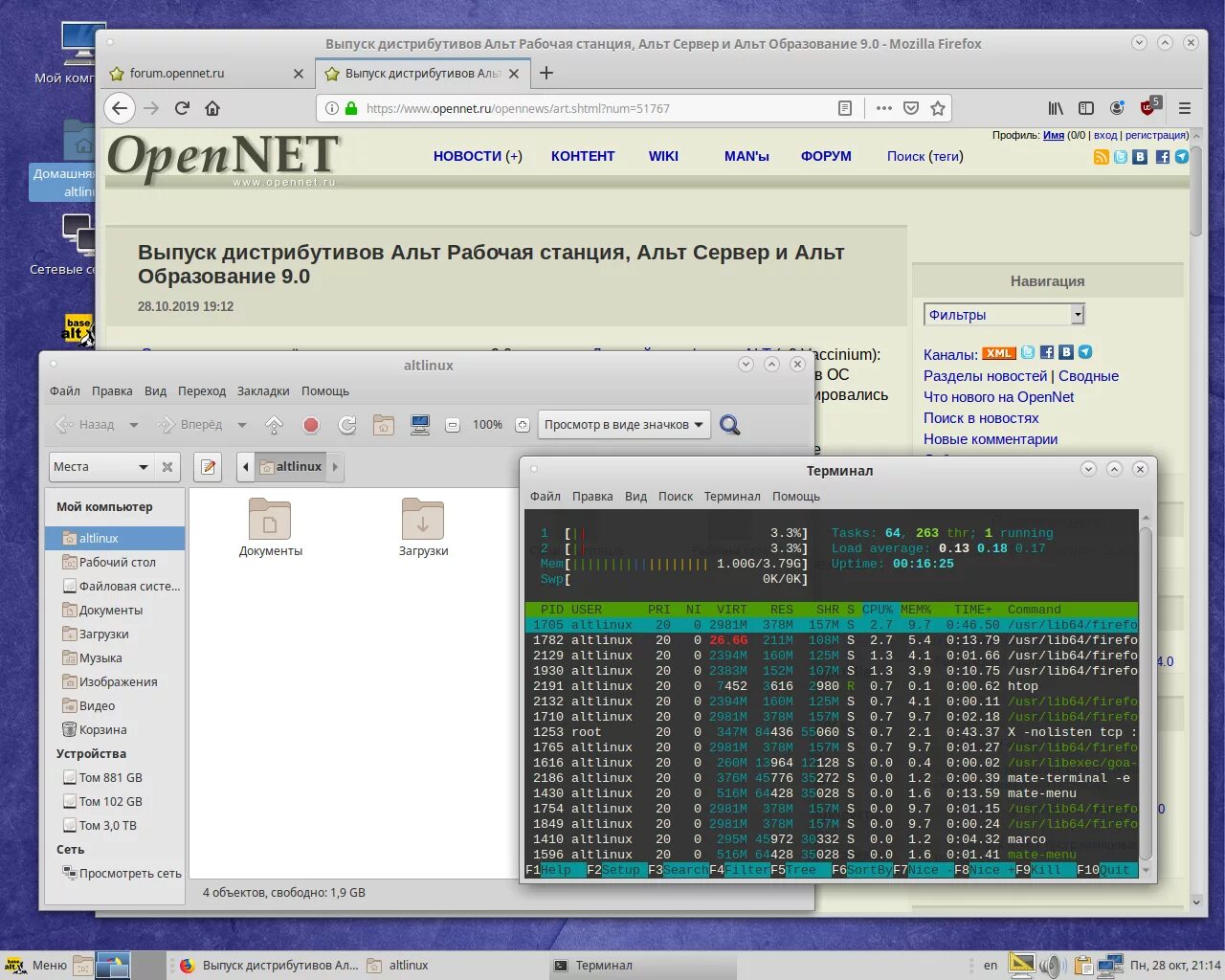Open new Firefox tab
The height and width of the screenshot is (980, 1225).
(546, 74)
